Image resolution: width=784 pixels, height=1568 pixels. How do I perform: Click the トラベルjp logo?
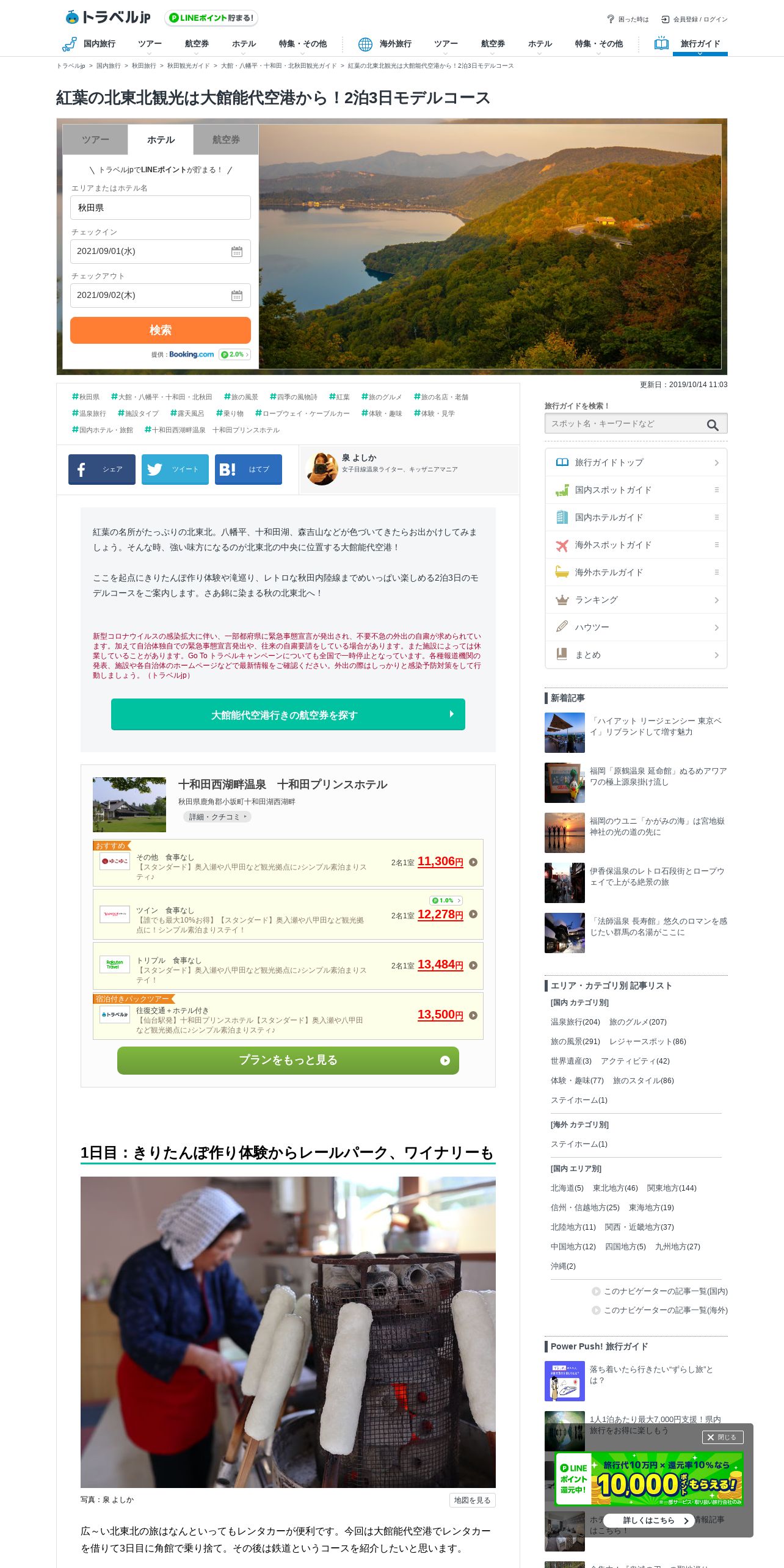(107, 17)
